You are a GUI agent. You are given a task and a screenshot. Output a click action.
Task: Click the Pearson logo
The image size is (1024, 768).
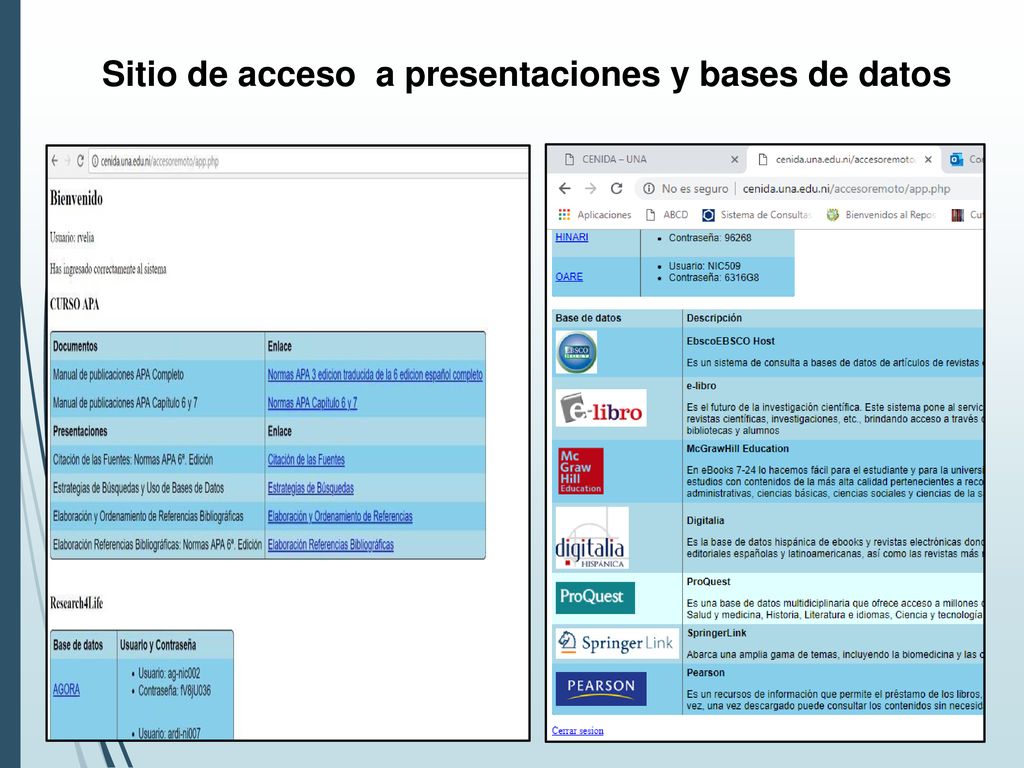pyautogui.click(x=601, y=689)
